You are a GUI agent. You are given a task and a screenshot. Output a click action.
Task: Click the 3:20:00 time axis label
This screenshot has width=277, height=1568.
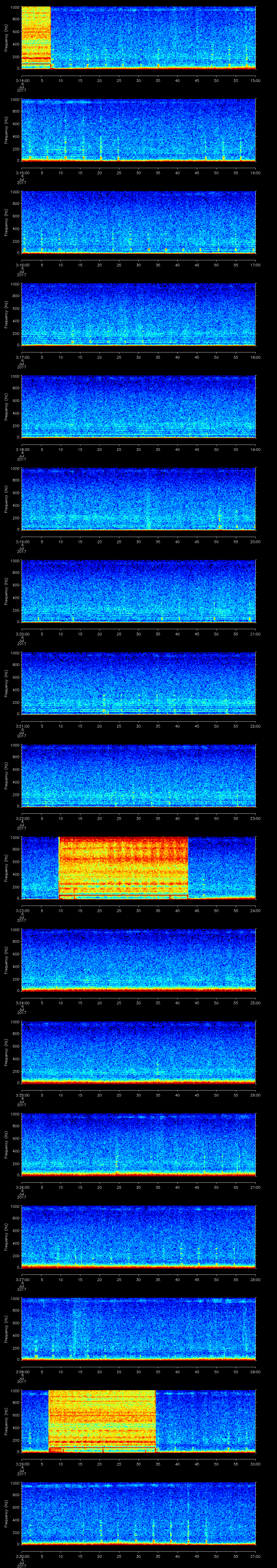pyautogui.click(x=22, y=634)
